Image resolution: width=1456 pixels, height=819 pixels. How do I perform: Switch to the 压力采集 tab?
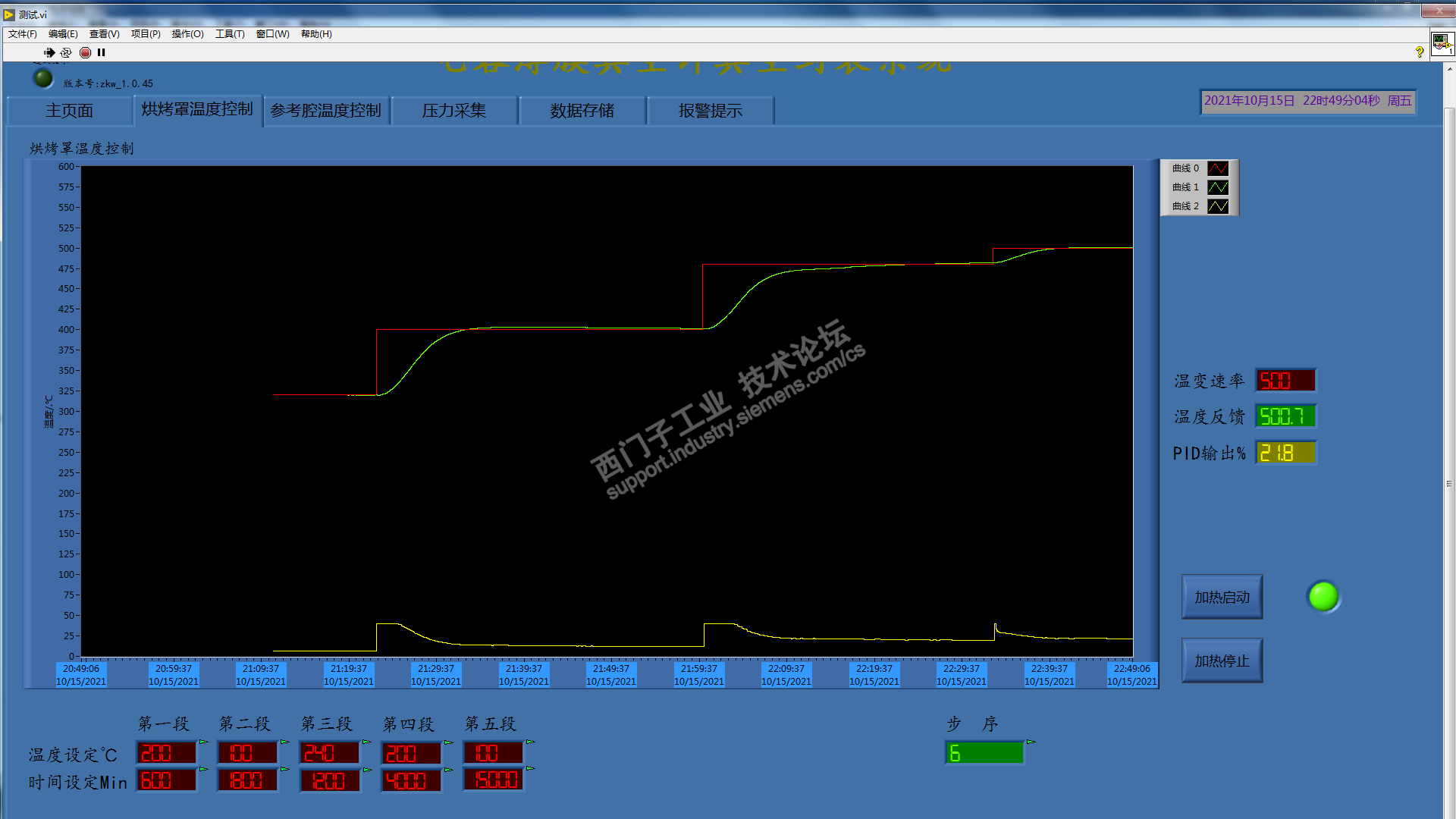pos(453,111)
